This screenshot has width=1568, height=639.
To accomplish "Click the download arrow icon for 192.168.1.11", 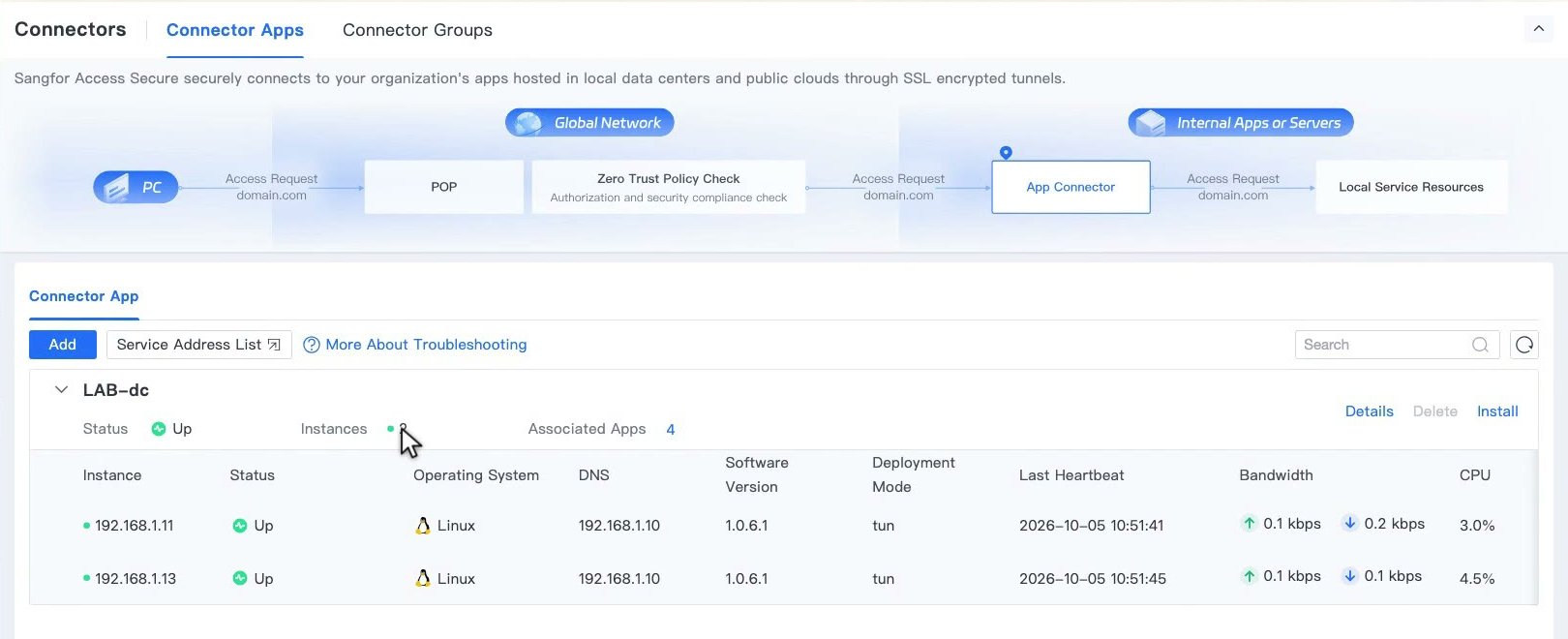I will click(1349, 523).
